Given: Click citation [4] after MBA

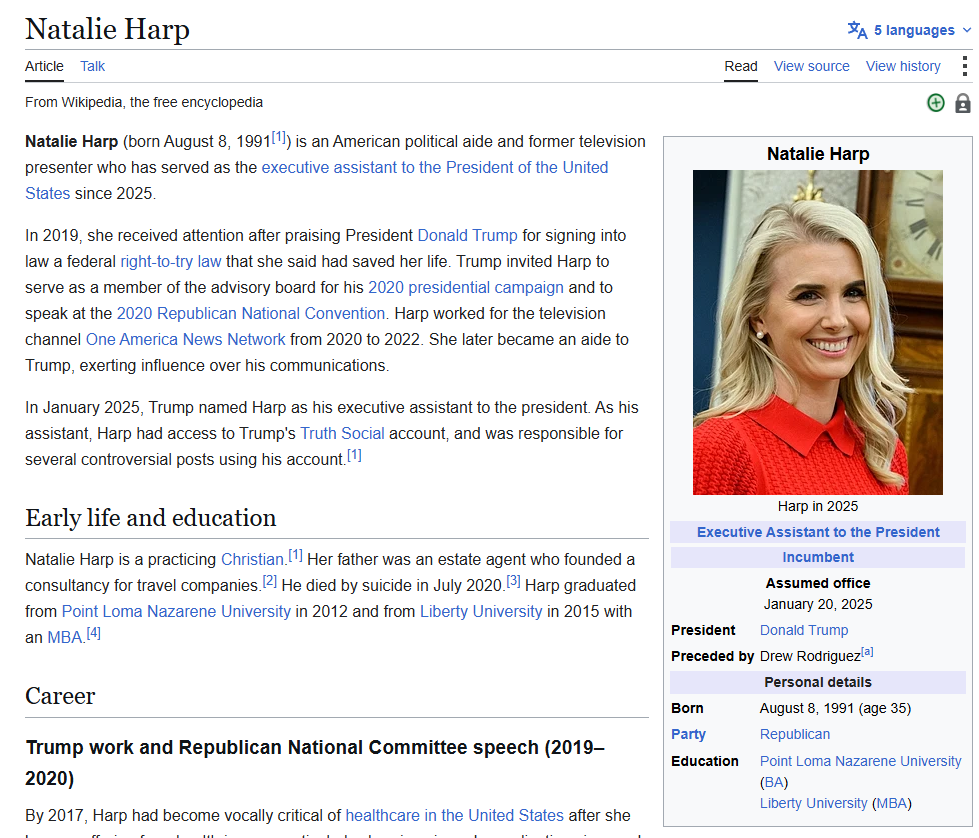Looking at the screenshot, I should [94, 633].
